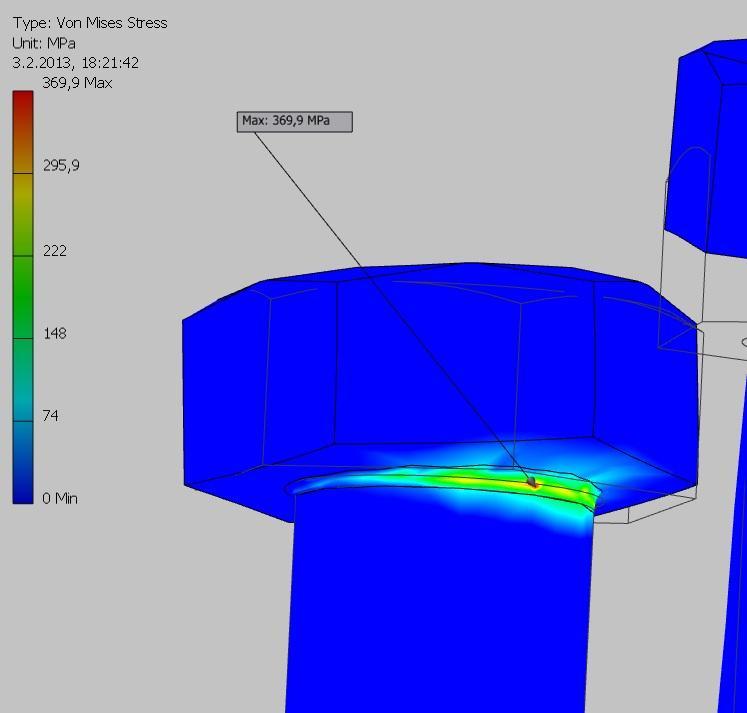The image size is (747, 713).
Task: Click the '369,9 Max' legend value
Action: (x=77, y=83)
